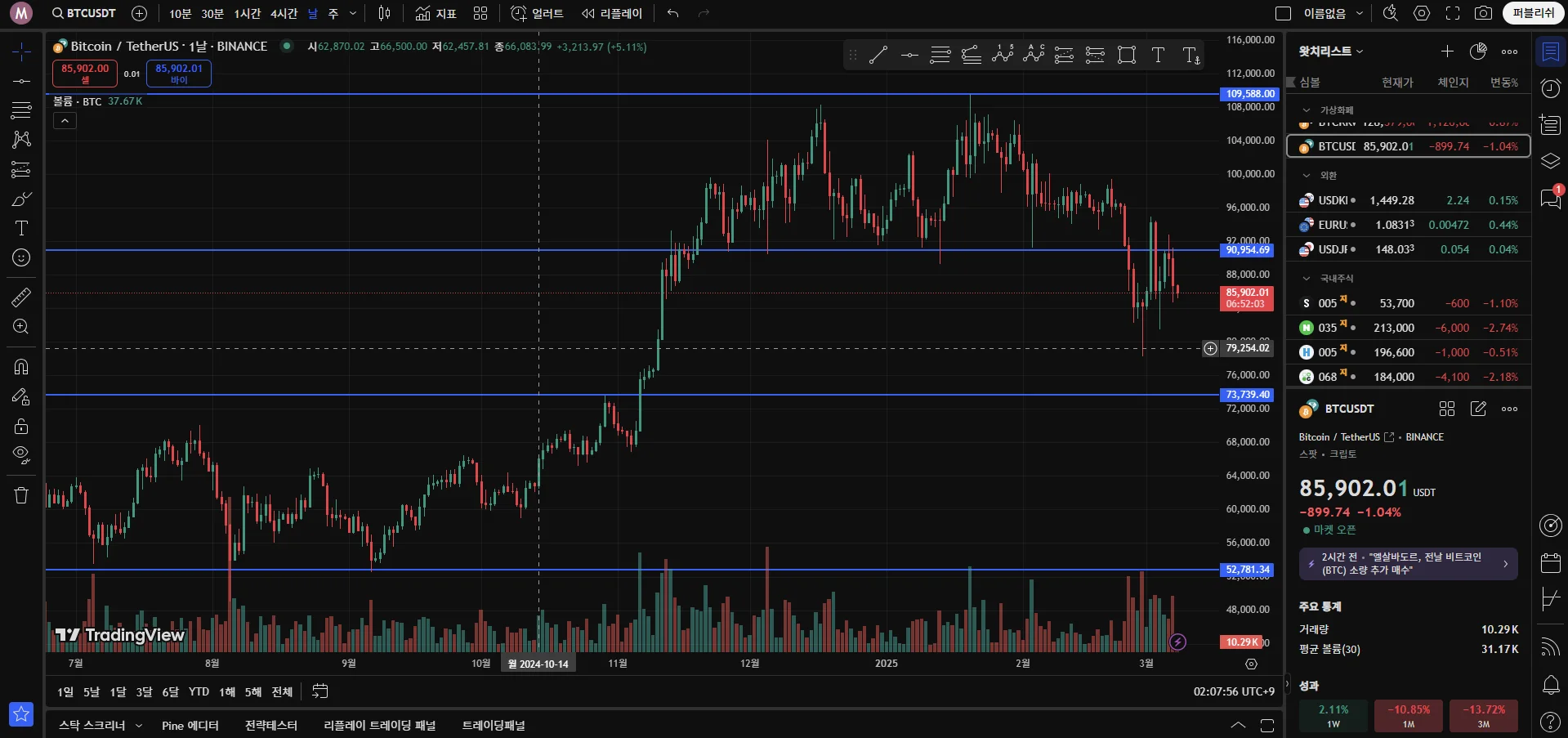This screenshot has width=1568, height=738.
Task: Open the calendar panel in right sidebar
Action: tap(1550, 563)
